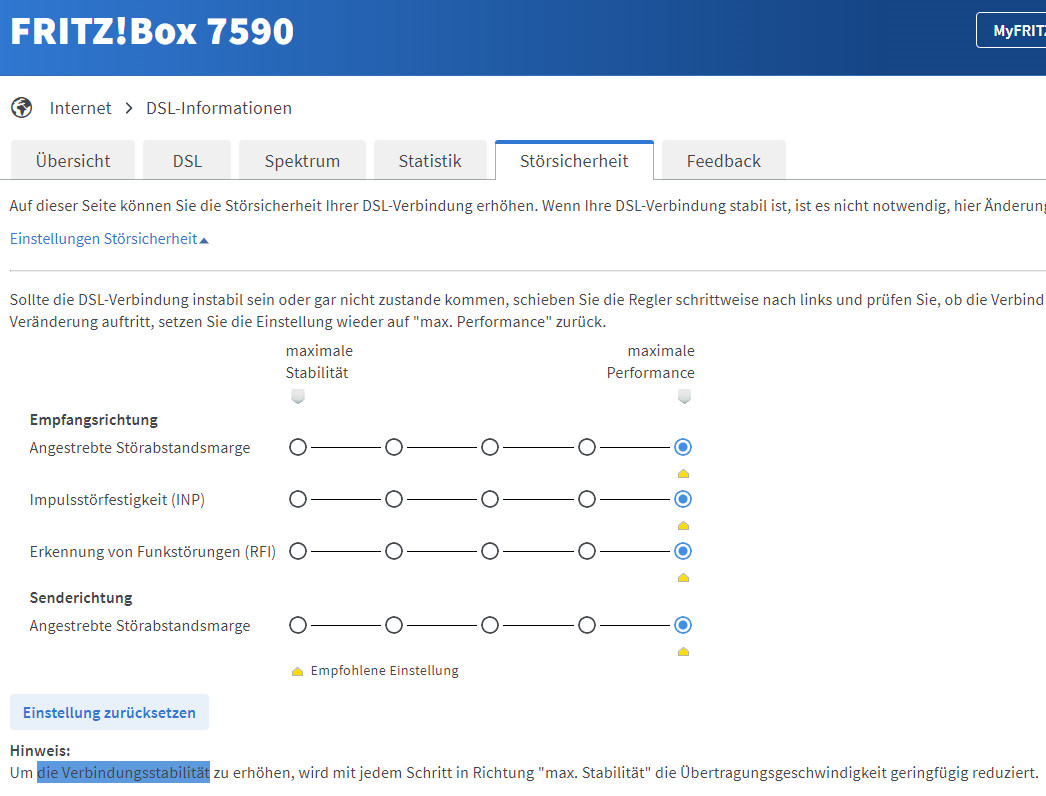1046x796 pixels.
Task: Click the Hinweis: label
Action: pyautogui.click(x=40, y=751)
